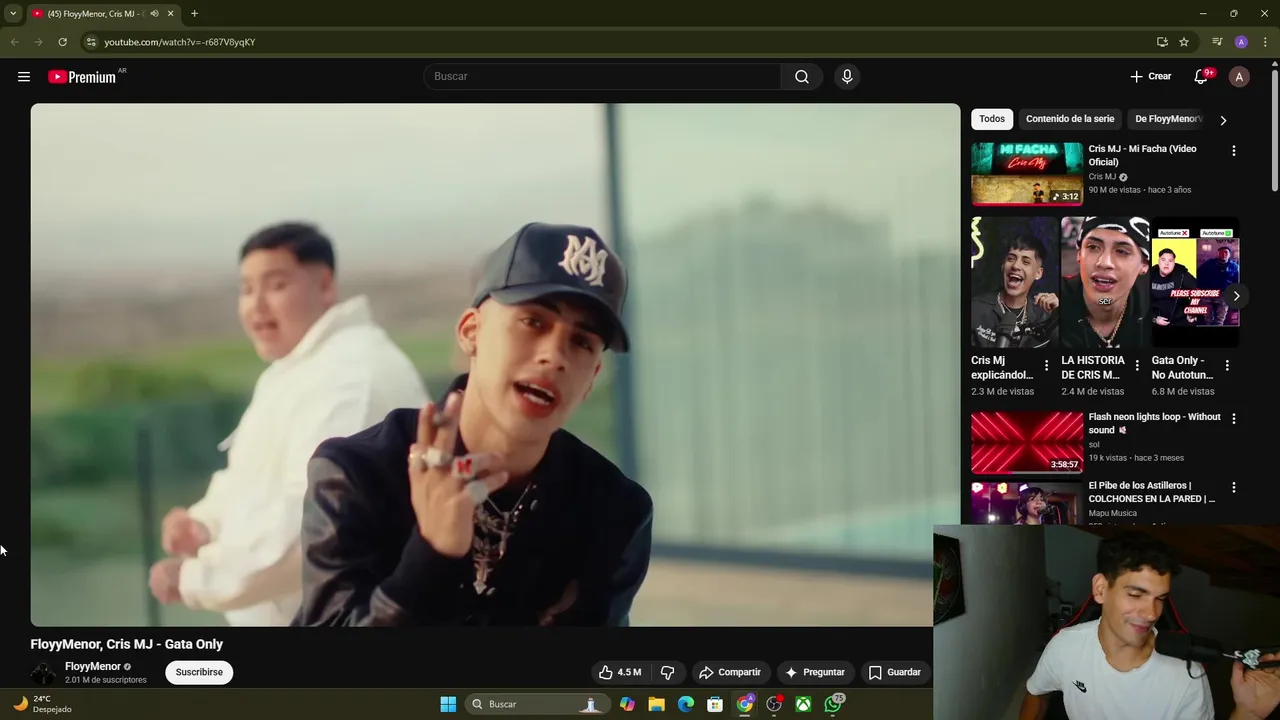Open the Windows Start menu
Viewport: 1280px width, 720px height.
click(448, 704)
